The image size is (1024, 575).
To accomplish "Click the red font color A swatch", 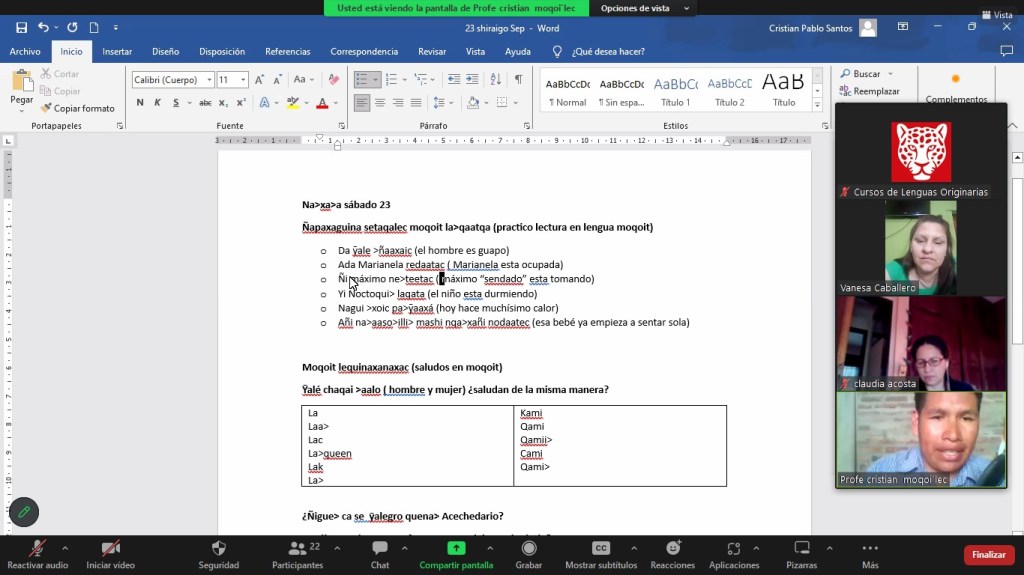I will click(321, 103).
